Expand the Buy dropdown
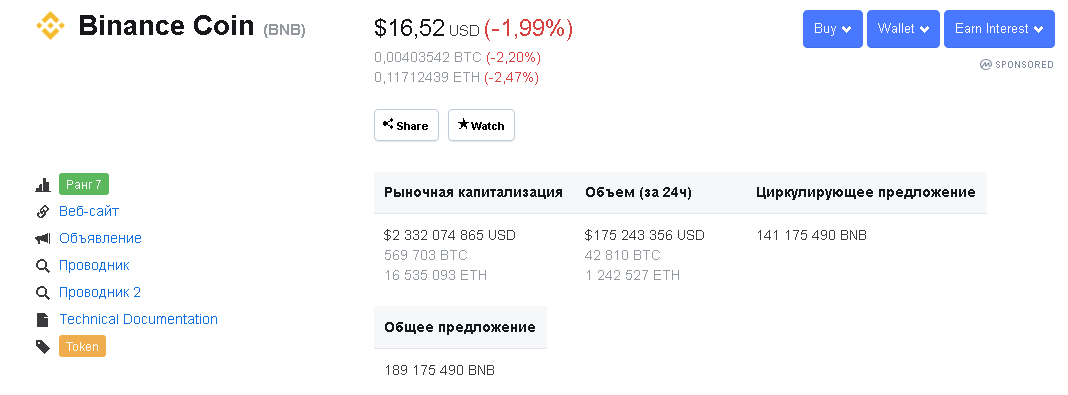Screen dimensions: 1068x395 tap(832, 29)
